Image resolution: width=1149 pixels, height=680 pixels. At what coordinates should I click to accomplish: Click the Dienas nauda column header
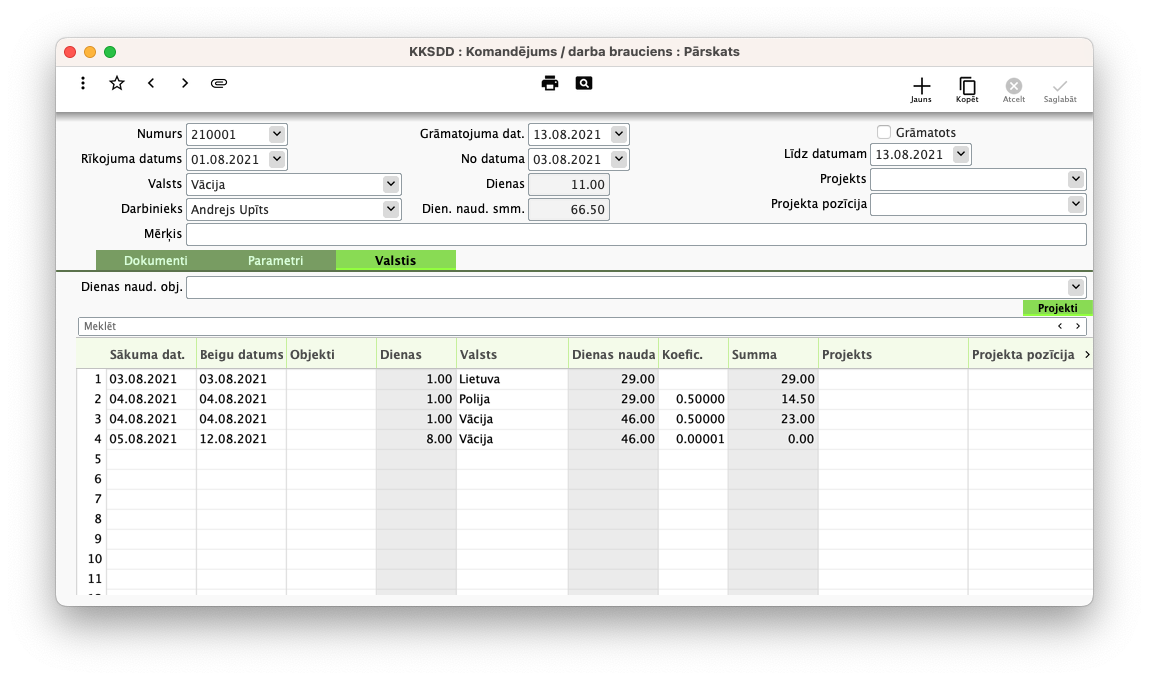(613, 355)
